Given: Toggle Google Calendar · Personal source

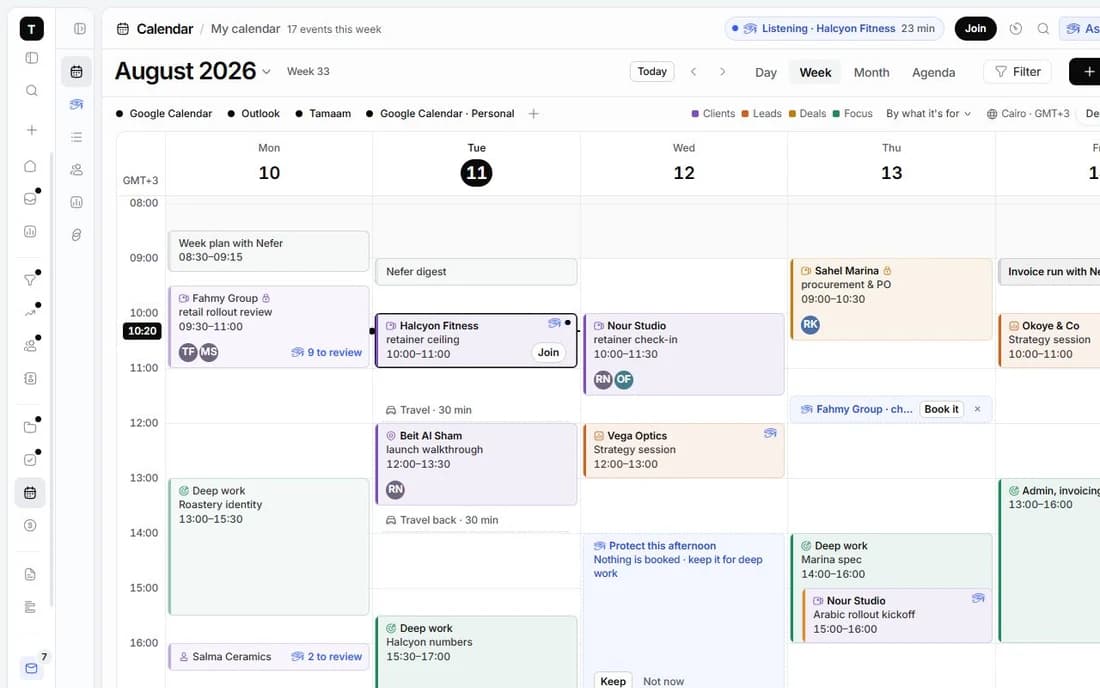Looking at the screenshot, I should click(440, 114).
